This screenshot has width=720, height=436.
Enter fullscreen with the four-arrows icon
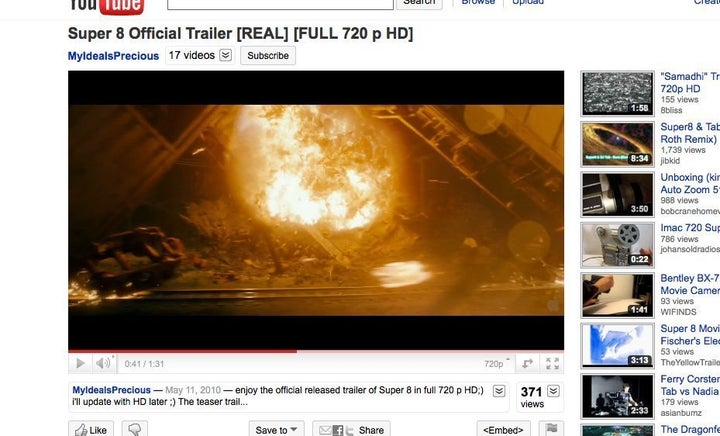tap(552, 363)
